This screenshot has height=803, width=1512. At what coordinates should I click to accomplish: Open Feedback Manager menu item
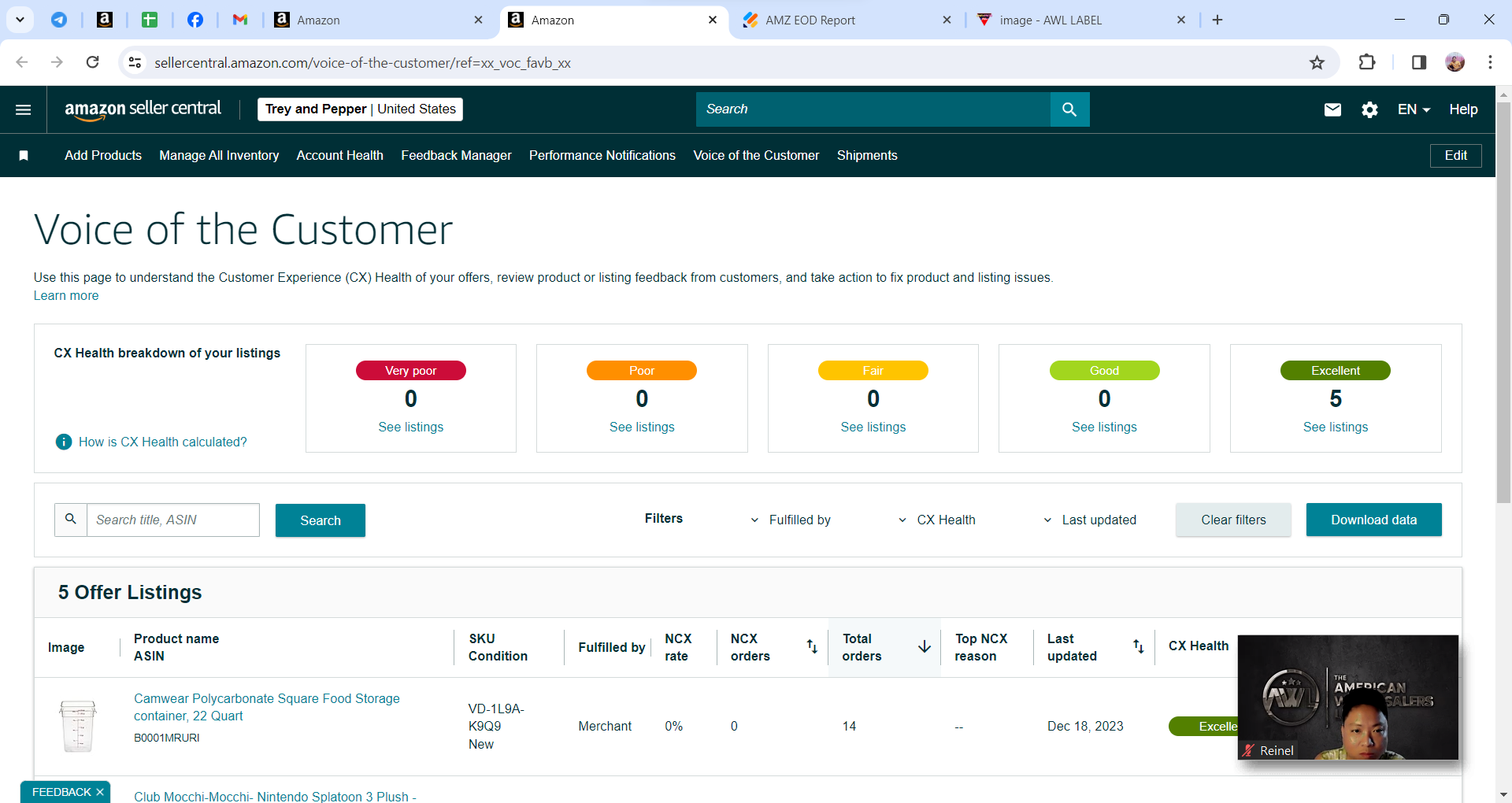[x=456, y=156]
